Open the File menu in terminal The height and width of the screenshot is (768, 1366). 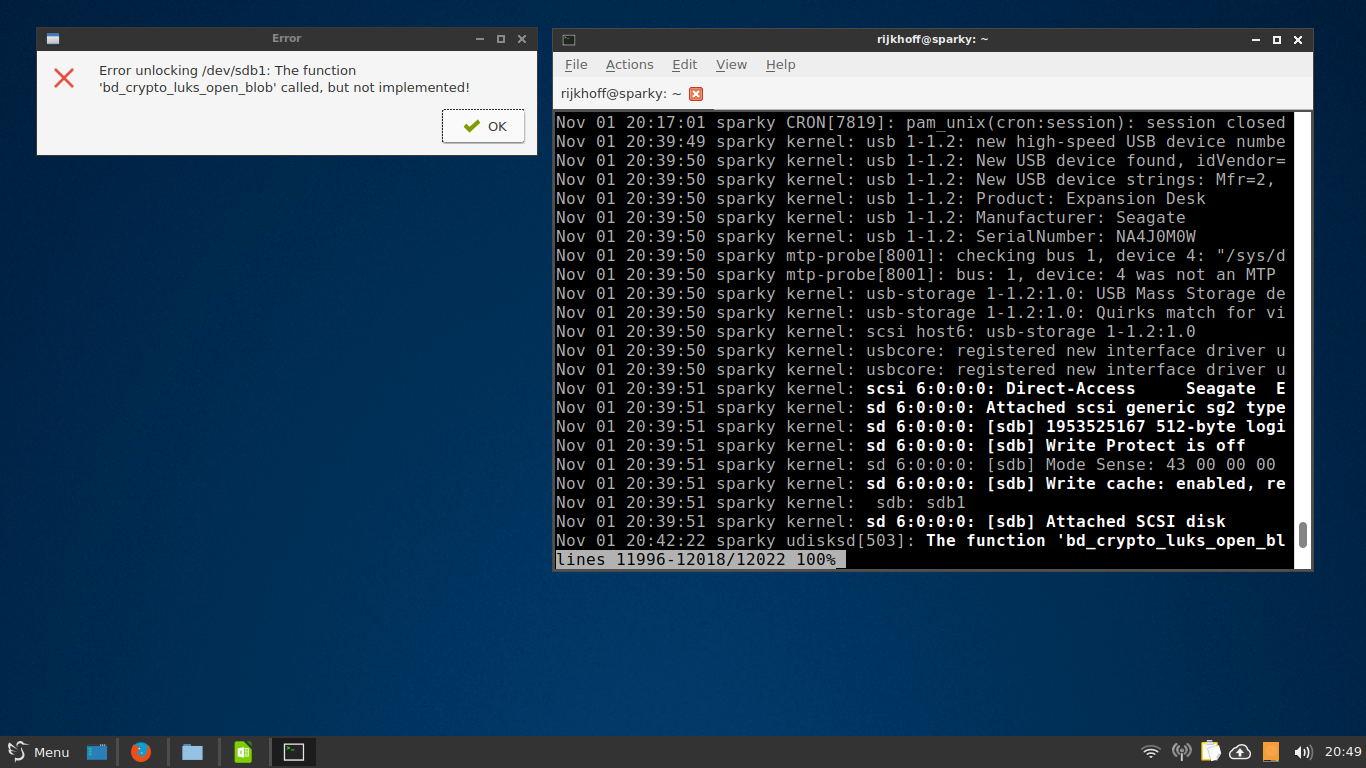(576, 64)
